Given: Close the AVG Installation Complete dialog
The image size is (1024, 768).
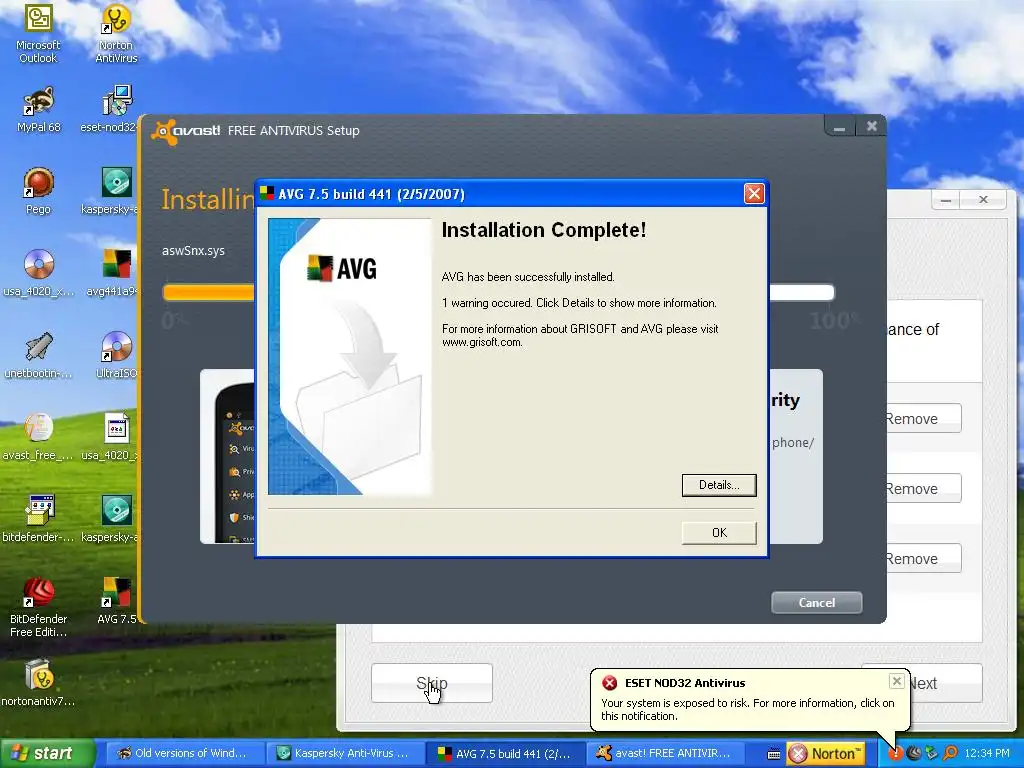Looking at the screenshot, I should [754, 193].
